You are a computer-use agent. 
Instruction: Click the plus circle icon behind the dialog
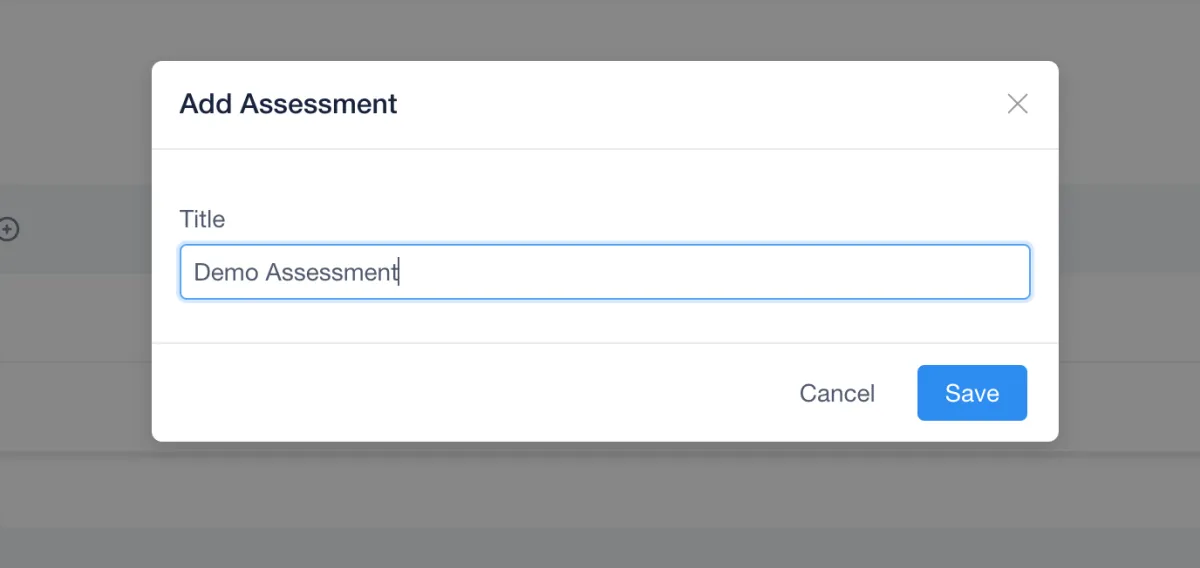[8, 230]
